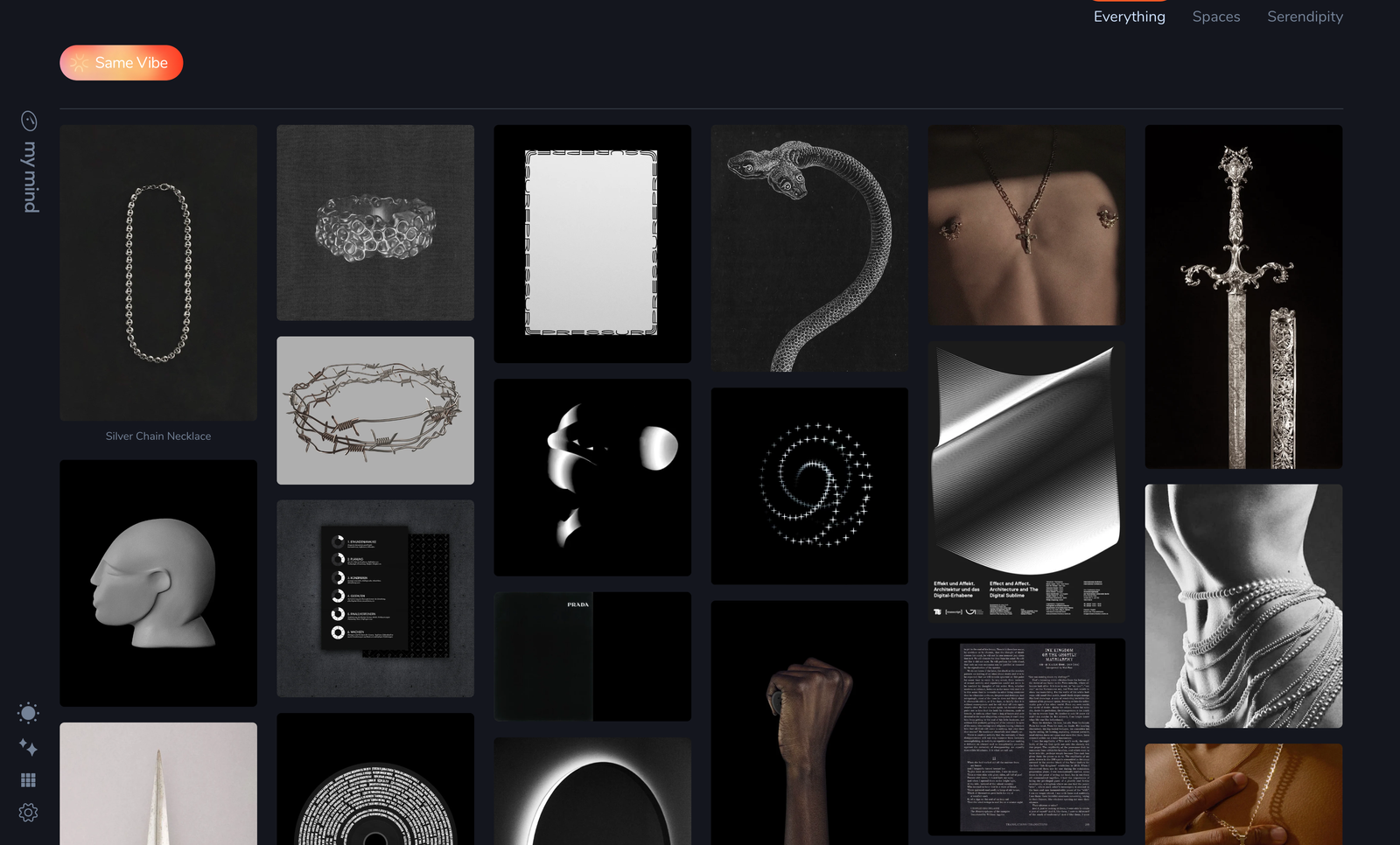This screenshot has height=845, width=1400.
Task: Toggle the light mode sun icon
Action: coord(28,713)
